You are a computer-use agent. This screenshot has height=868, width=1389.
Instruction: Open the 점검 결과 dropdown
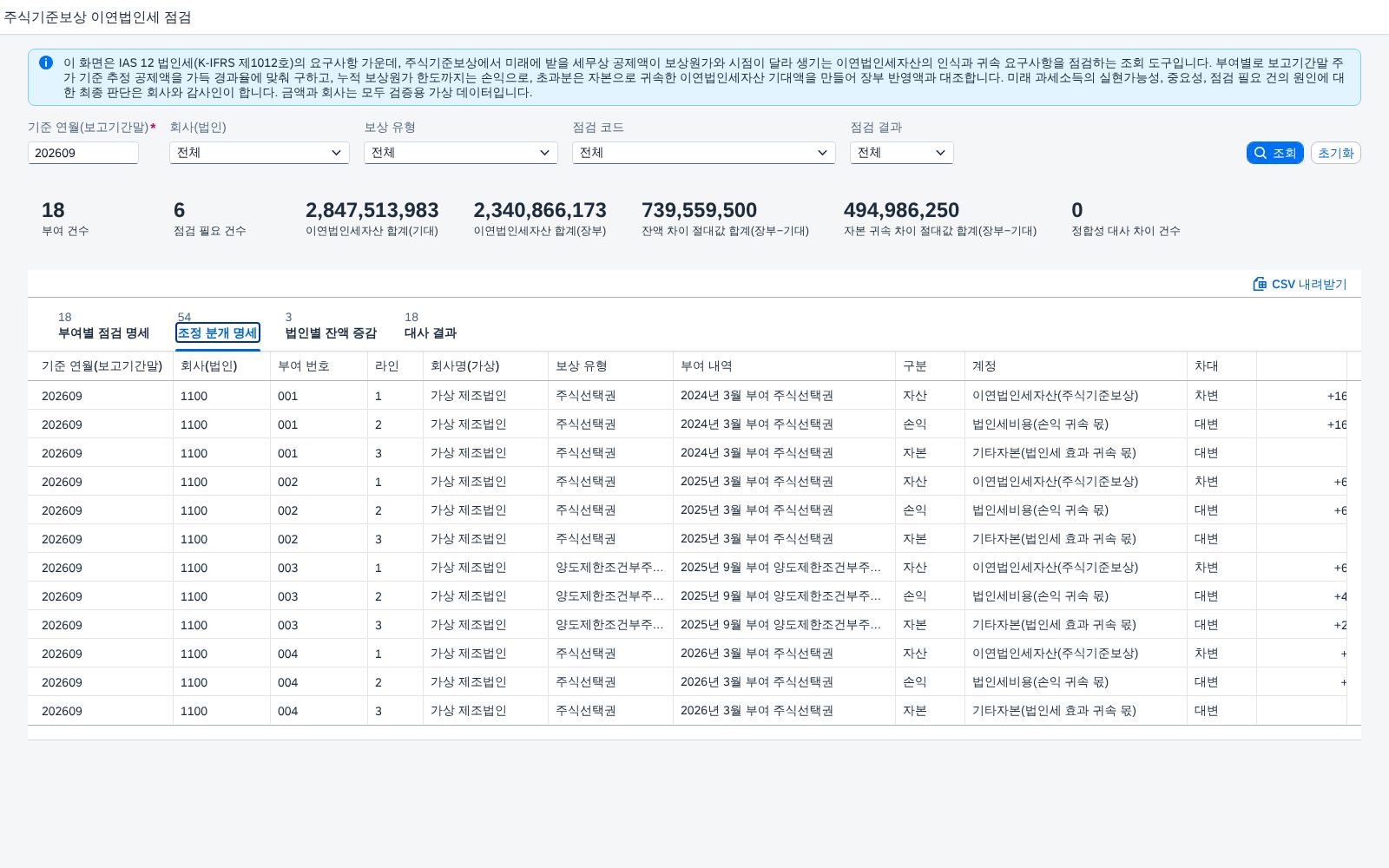[x=901, y=153]
